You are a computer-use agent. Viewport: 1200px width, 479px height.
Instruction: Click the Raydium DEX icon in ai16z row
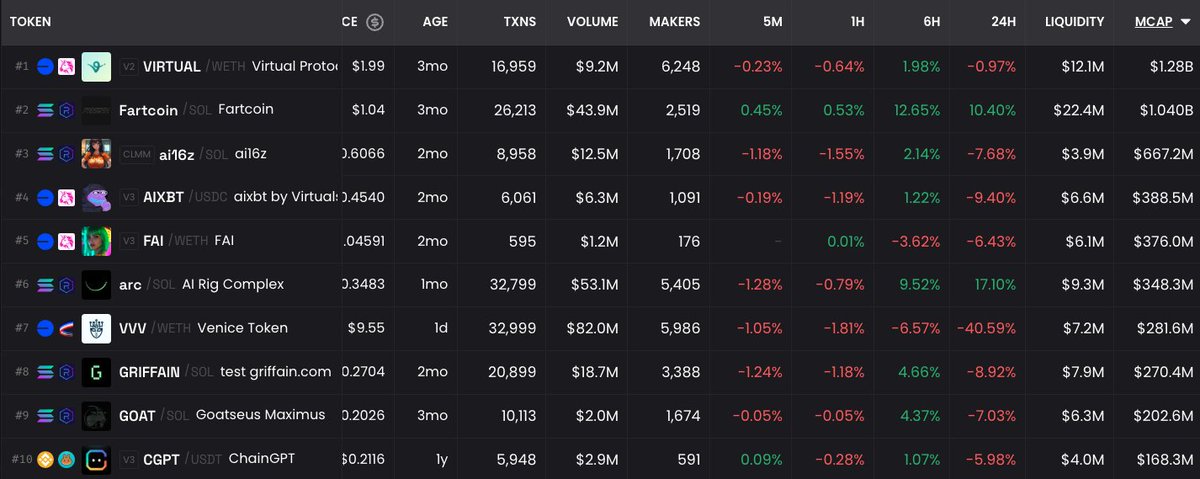click(66, 154)
